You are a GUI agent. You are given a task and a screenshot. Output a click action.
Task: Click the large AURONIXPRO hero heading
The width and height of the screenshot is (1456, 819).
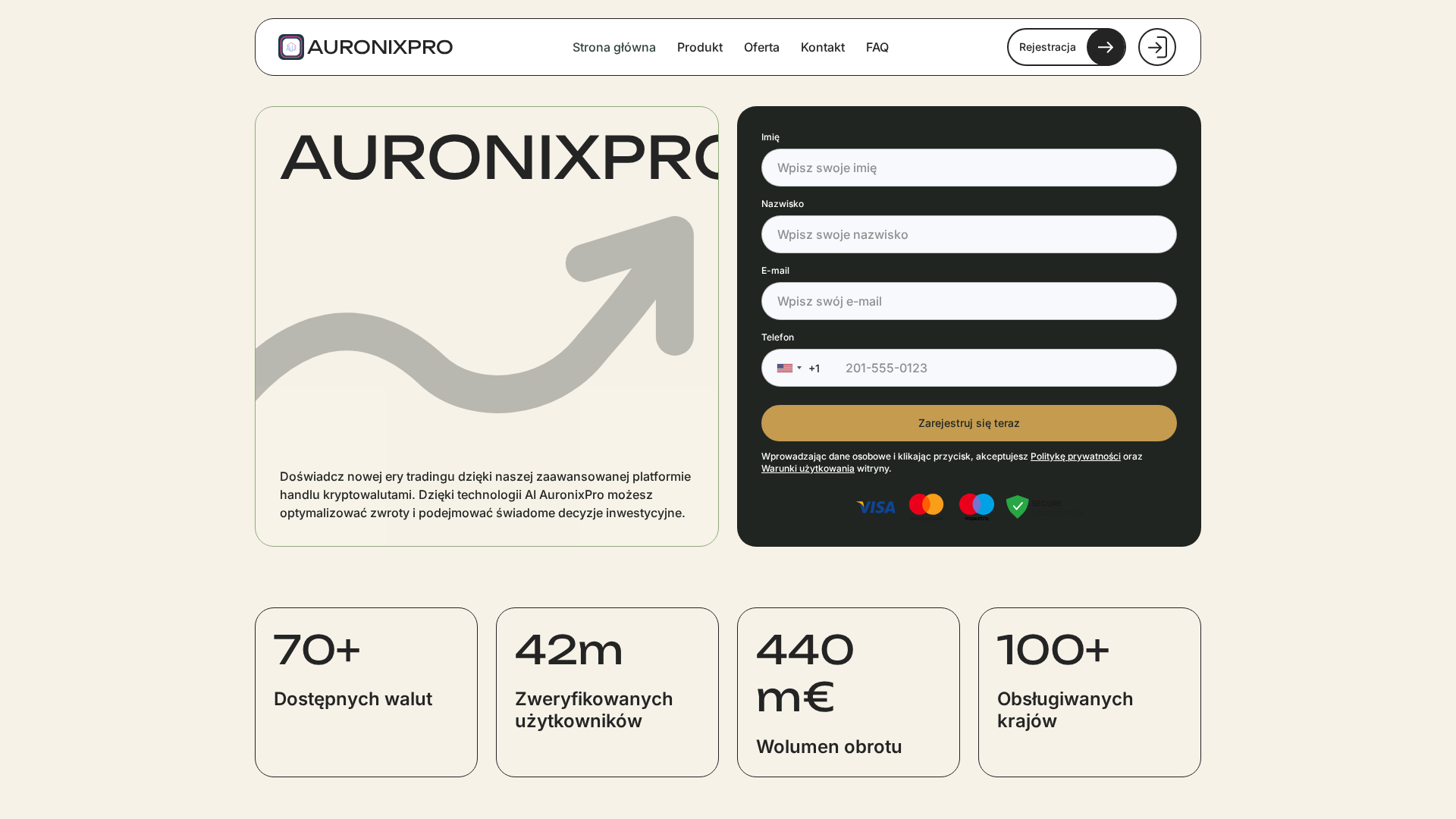click(x=499, y=158)
